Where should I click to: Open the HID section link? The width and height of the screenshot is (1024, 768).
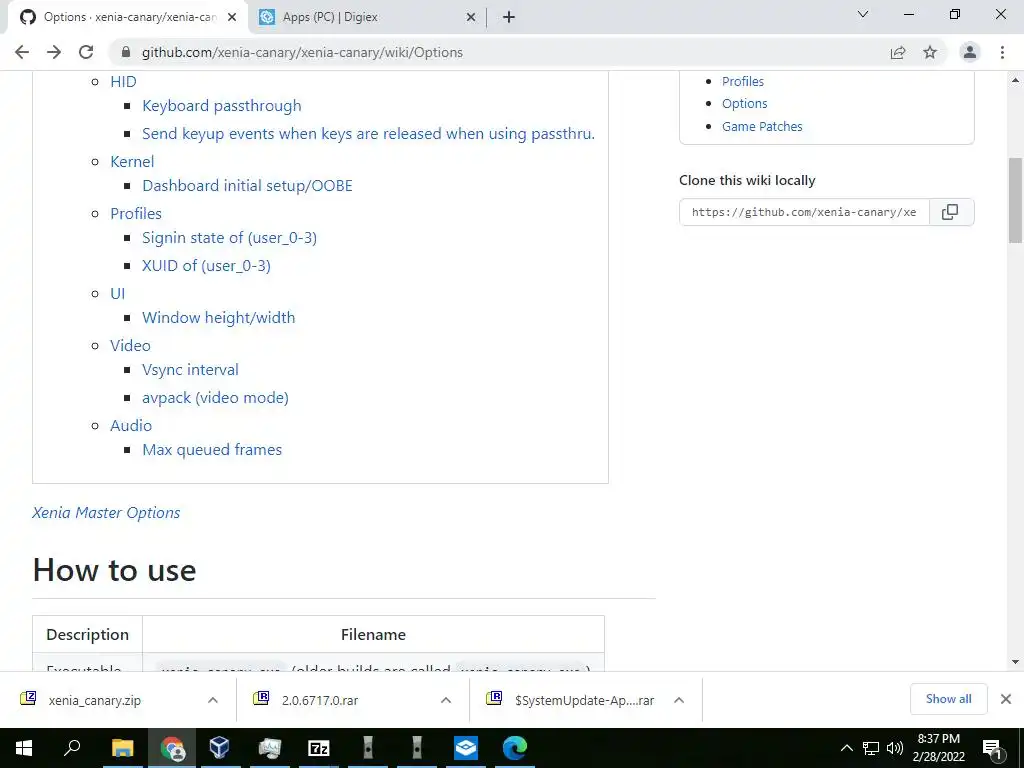tap(123, 82)
